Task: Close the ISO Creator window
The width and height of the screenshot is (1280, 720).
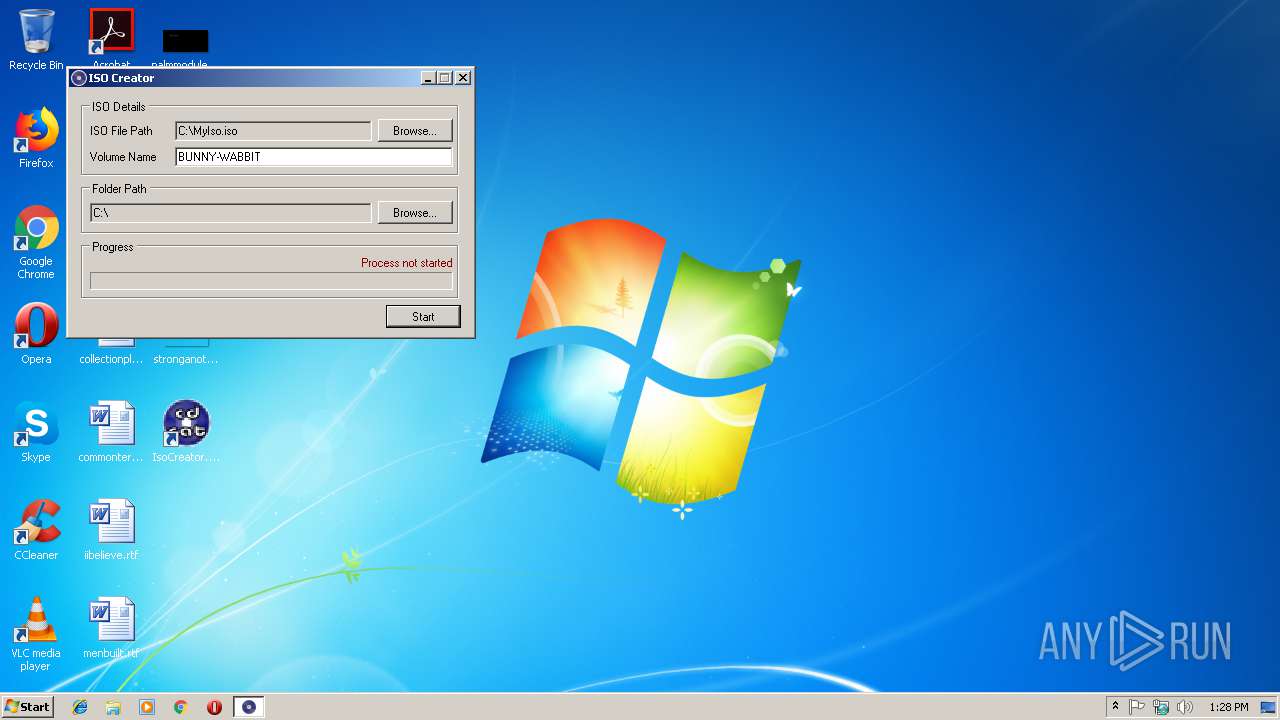Action: point(462,78)
